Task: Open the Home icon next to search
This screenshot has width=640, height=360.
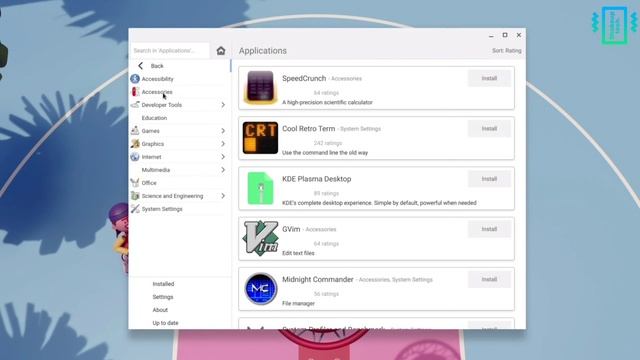Action: pyautogui.click(x=221, y=51)
